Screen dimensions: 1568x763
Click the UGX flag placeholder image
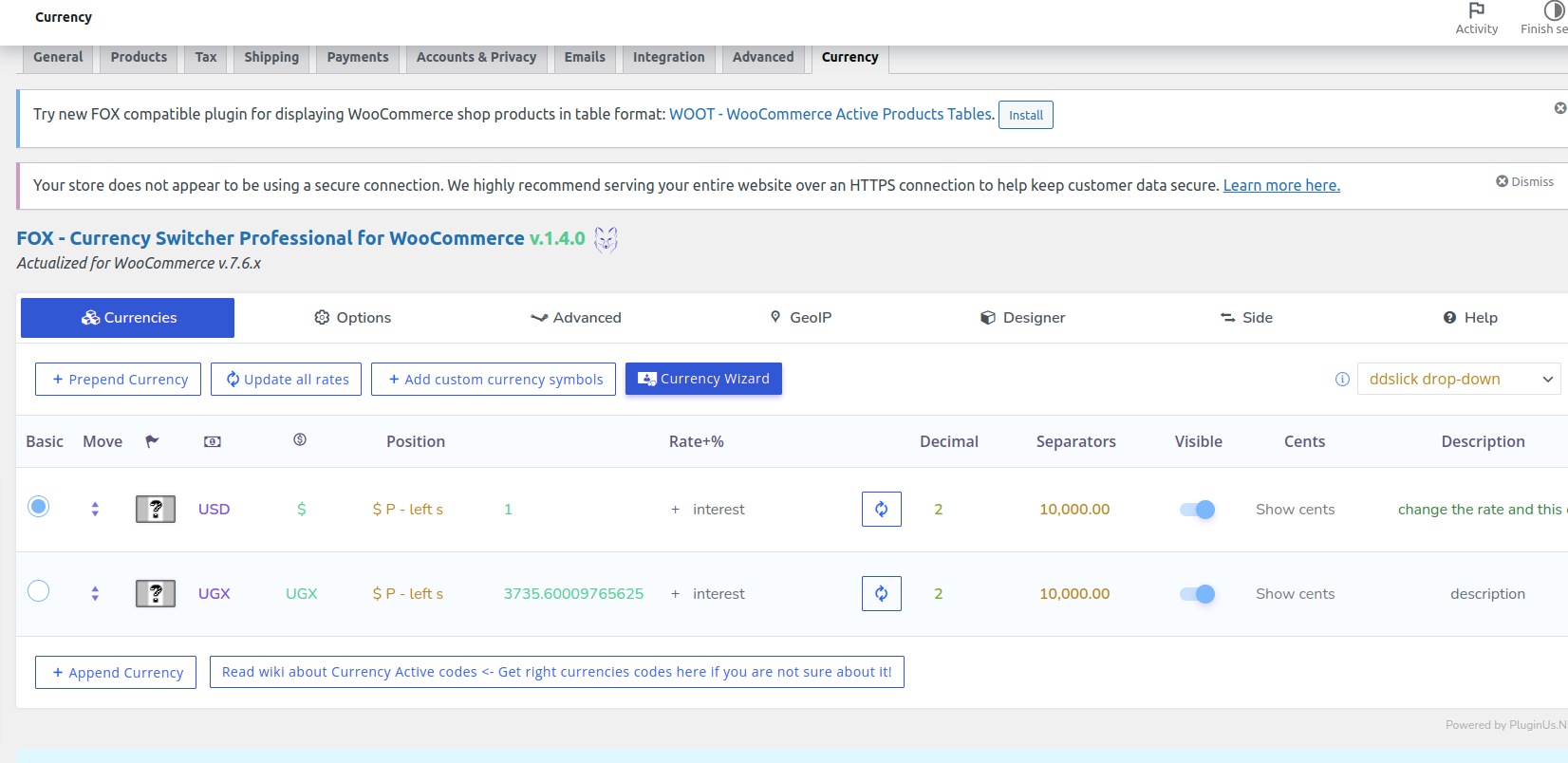156,594
